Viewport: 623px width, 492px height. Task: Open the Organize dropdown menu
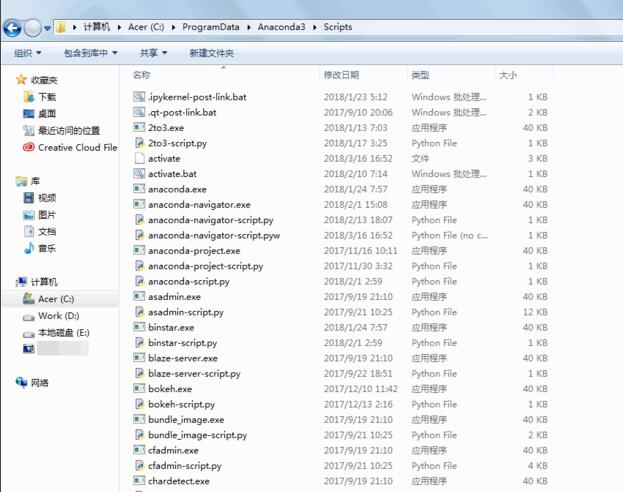point(27,53)
